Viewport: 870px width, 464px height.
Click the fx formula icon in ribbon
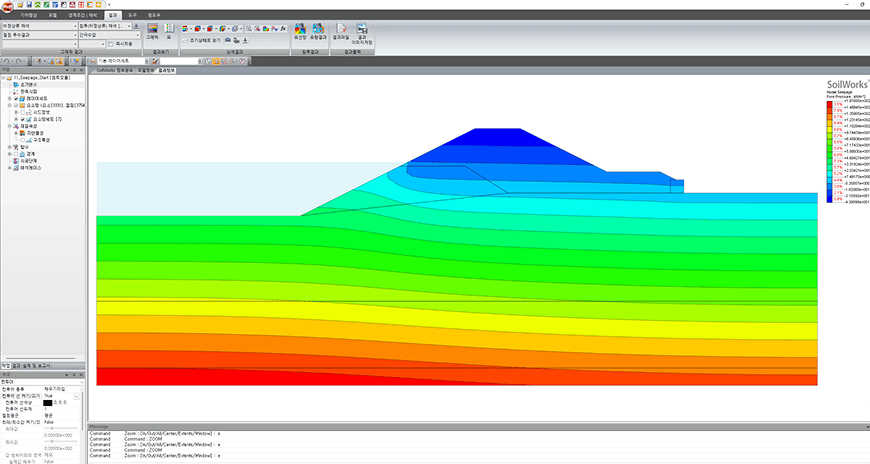coord(284,28)
